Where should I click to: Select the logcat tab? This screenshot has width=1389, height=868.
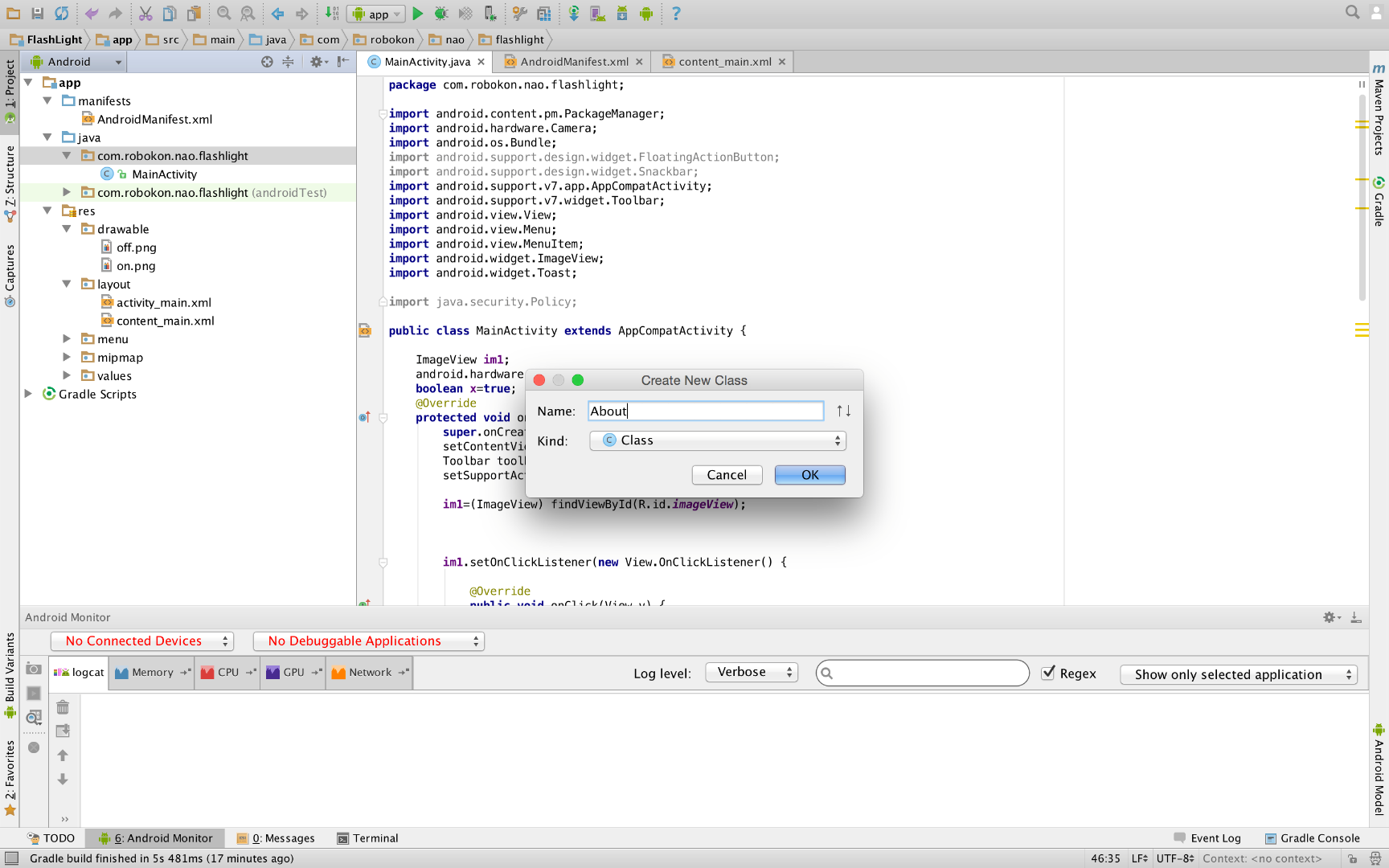coord(80,673)
